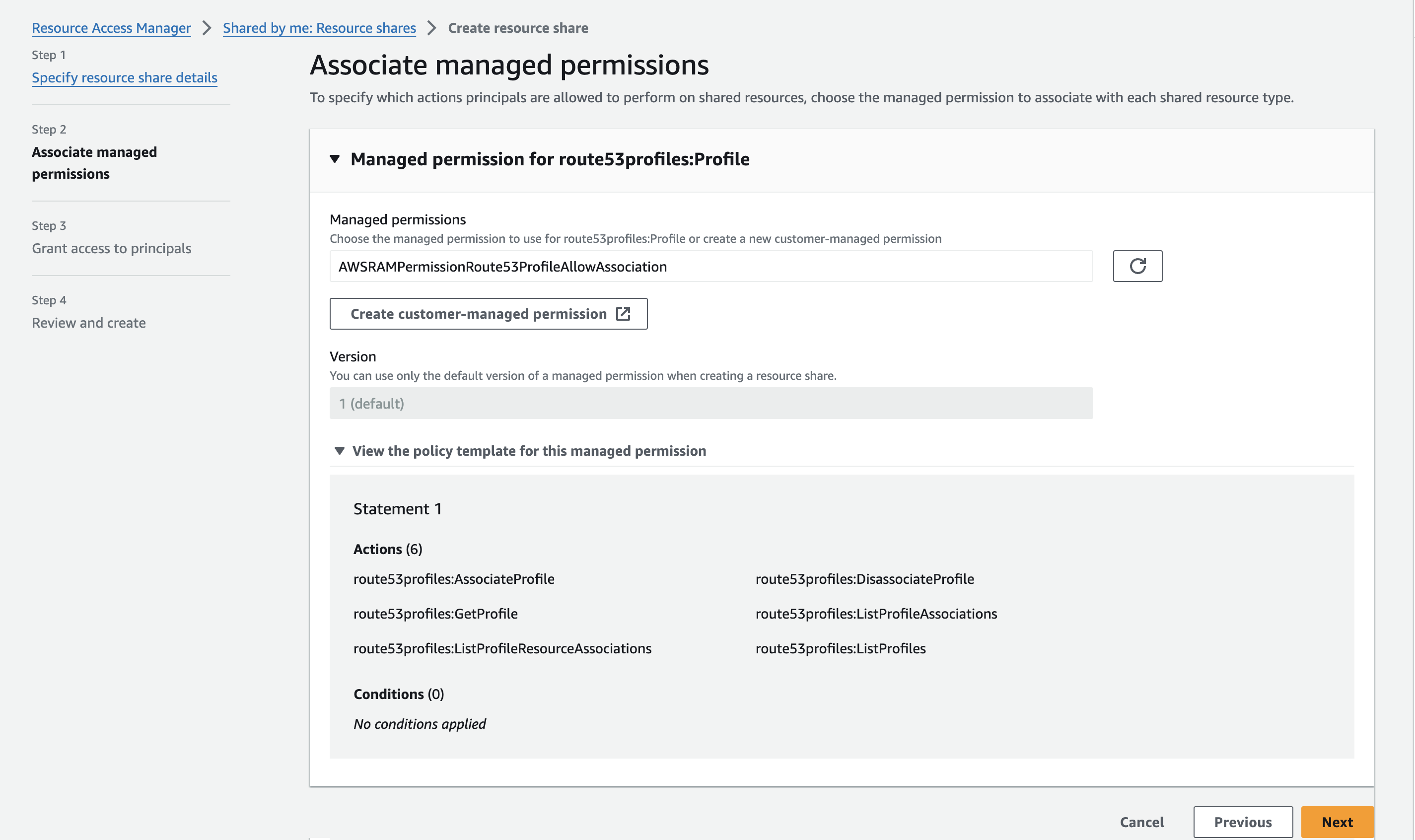Select the Review and create step
The image size is (1415, 840).
click(x=89, y=323)
